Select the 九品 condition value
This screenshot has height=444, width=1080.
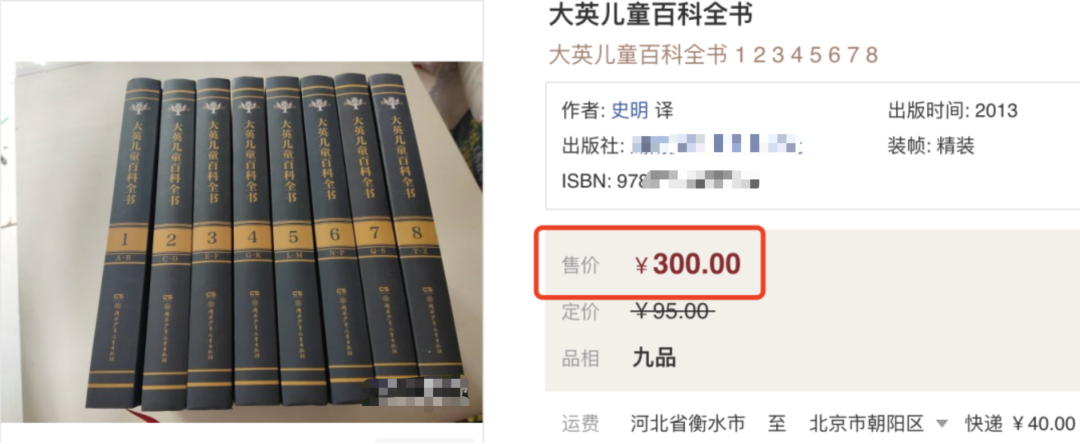tap(654, 358)
